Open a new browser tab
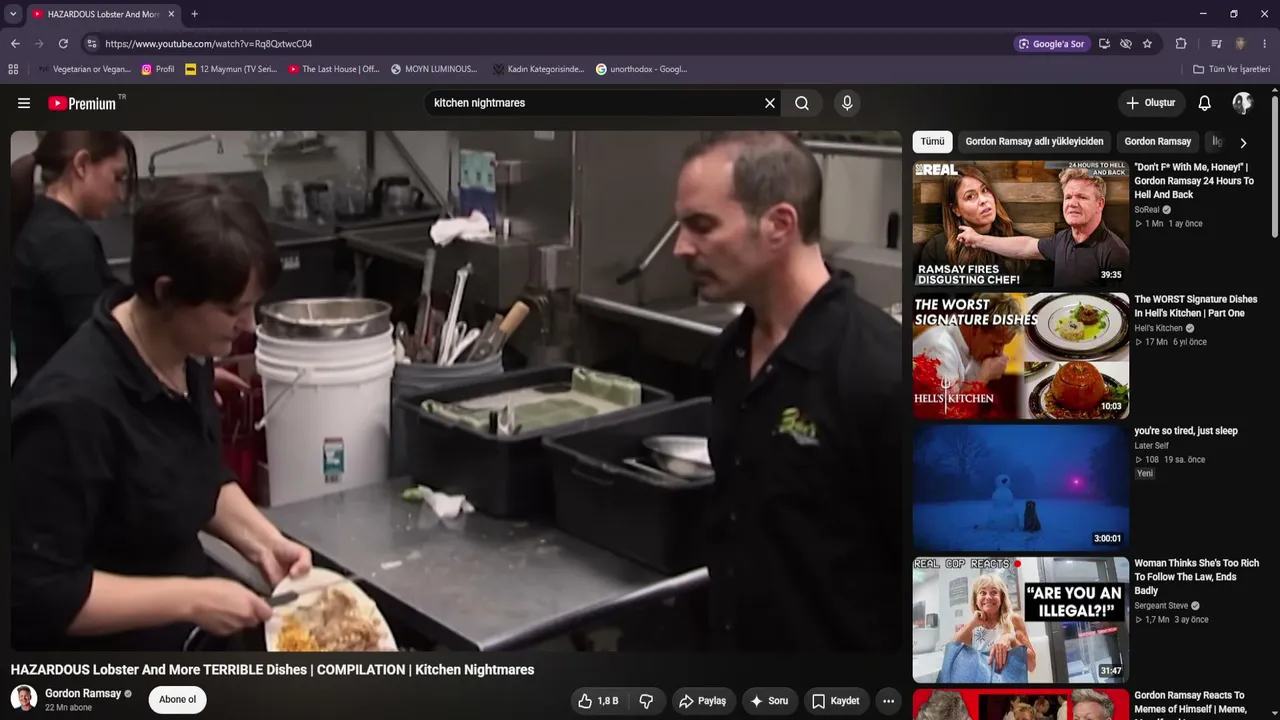The width and height of the screenshot is (1280, 720). (x=194, y=14)
